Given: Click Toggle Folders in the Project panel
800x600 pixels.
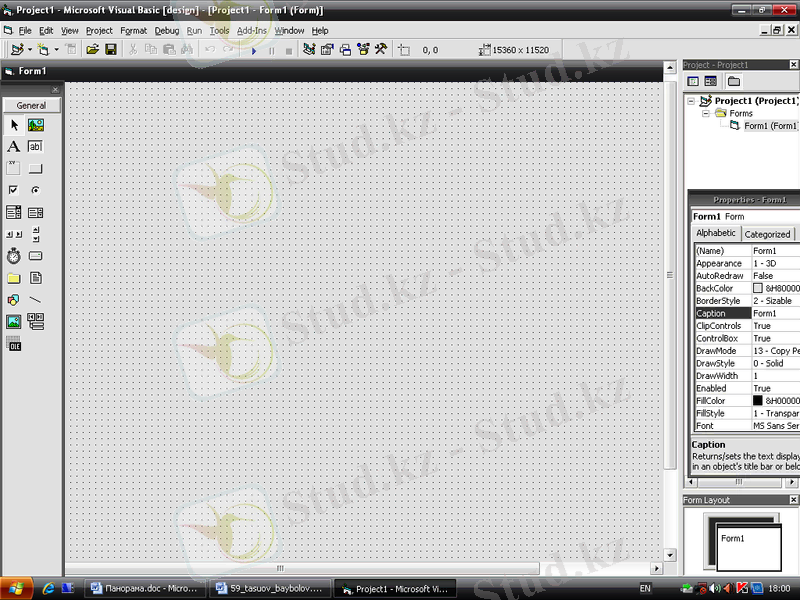Looking at the screenshot, I should (734, 81).
